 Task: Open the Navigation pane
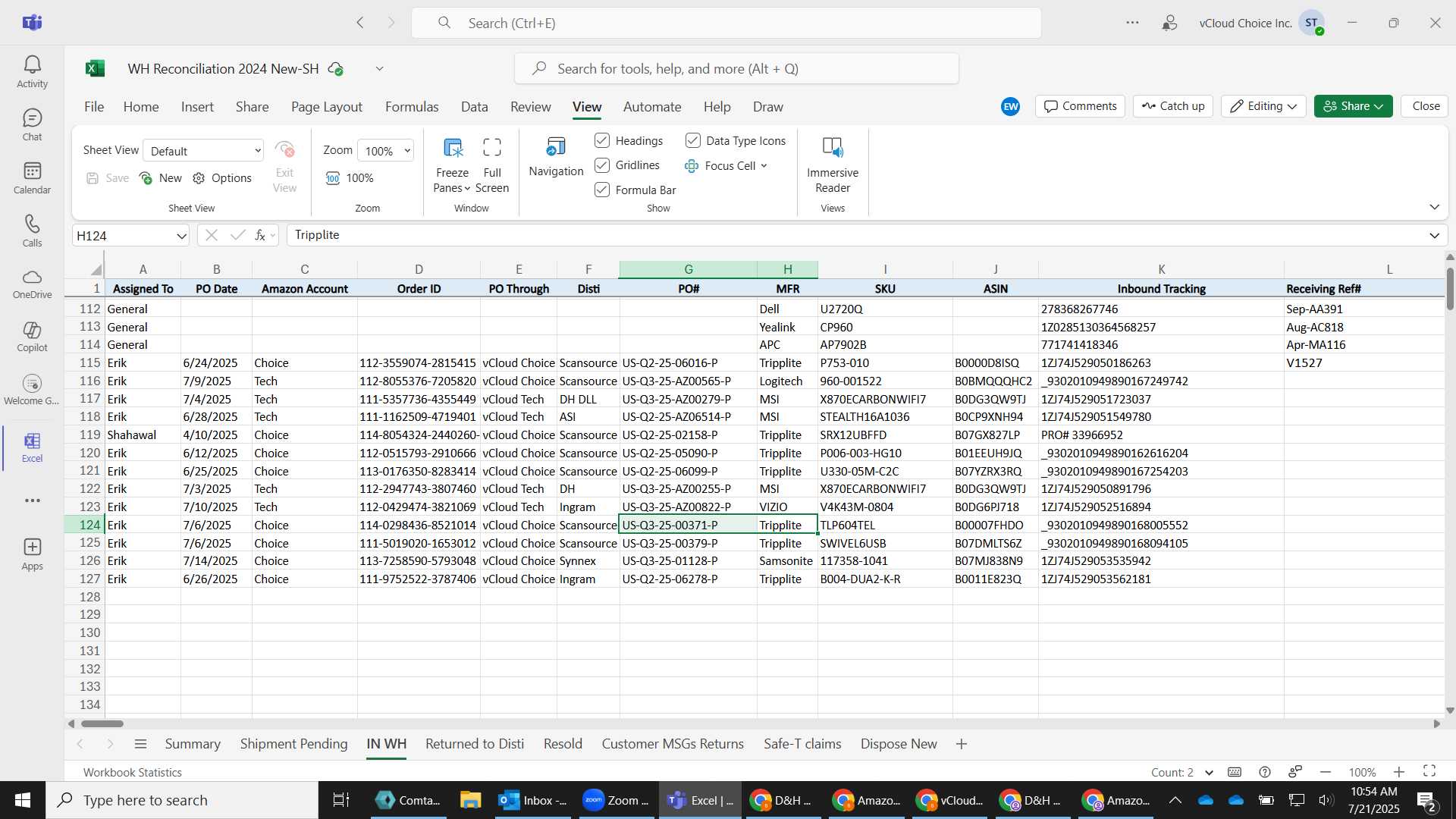pyautogui.click(x=556, y=157)
